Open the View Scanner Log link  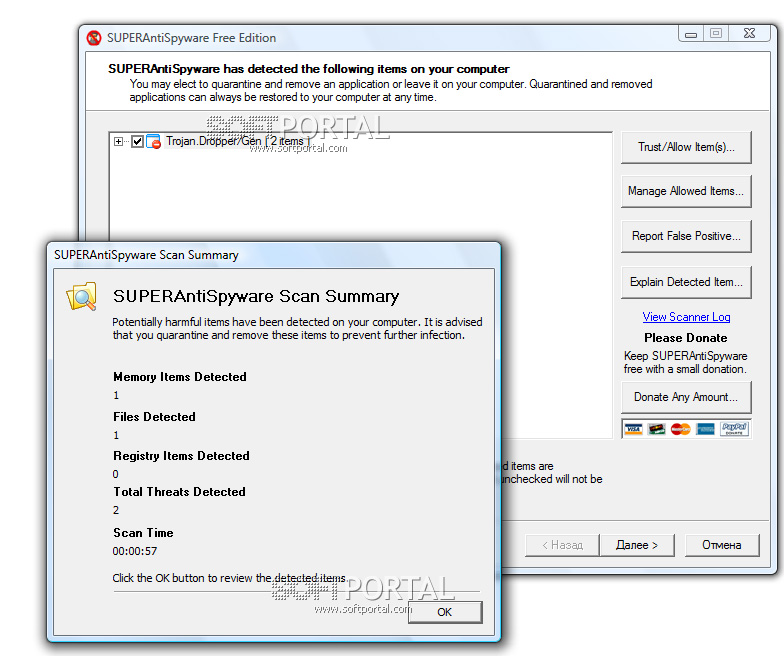pos(686,317)
